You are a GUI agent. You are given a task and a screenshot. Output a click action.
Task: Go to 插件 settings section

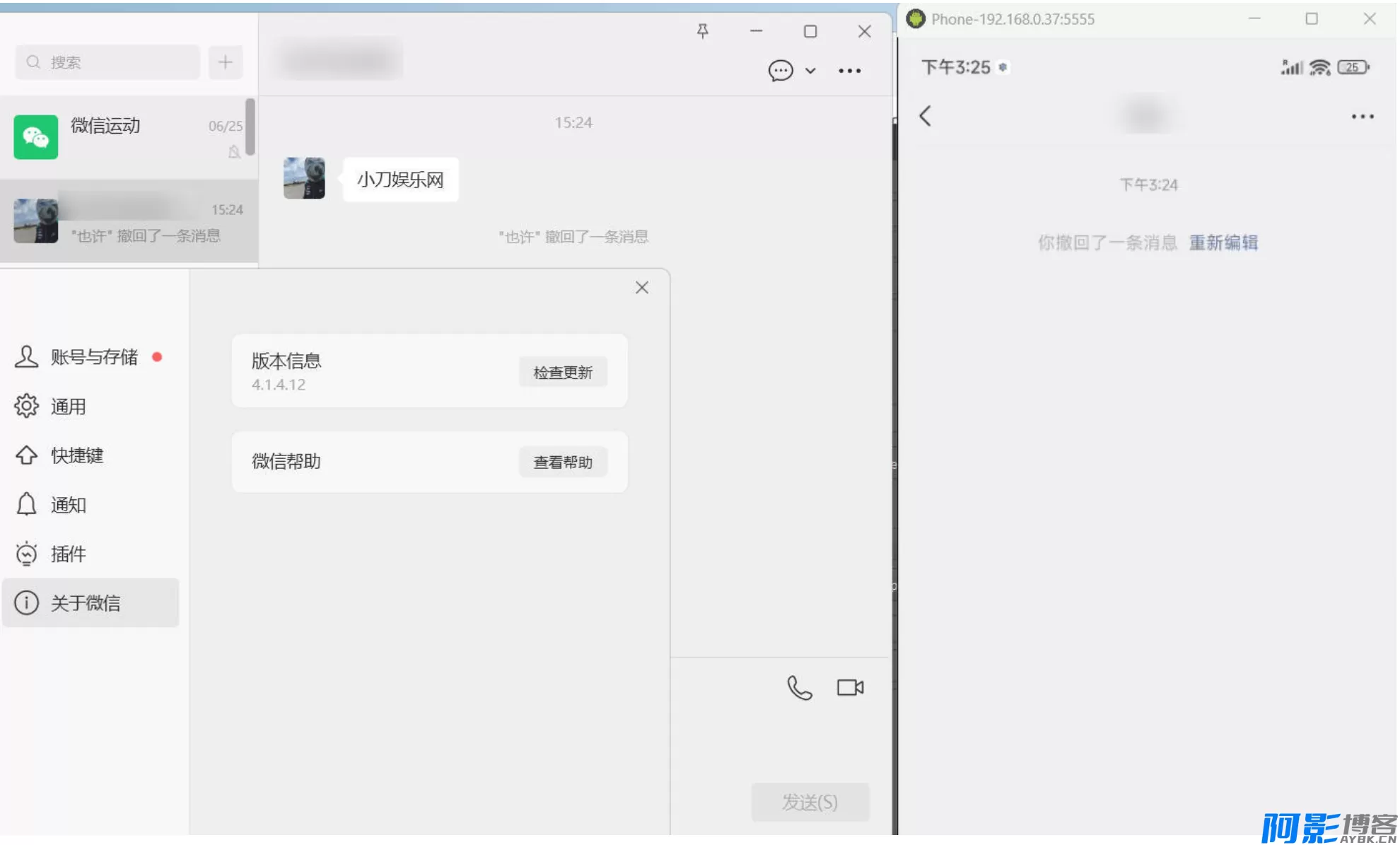click(x=68, y=554)
